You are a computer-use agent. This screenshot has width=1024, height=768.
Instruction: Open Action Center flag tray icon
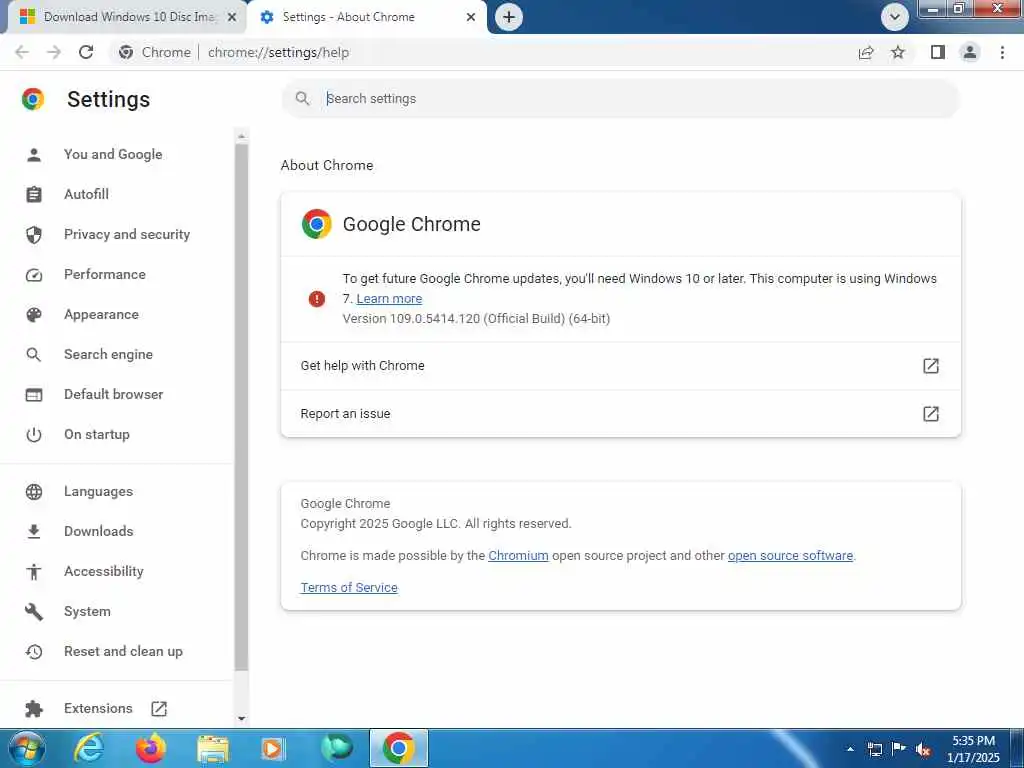pyautogui.click(x=899, y=749)
